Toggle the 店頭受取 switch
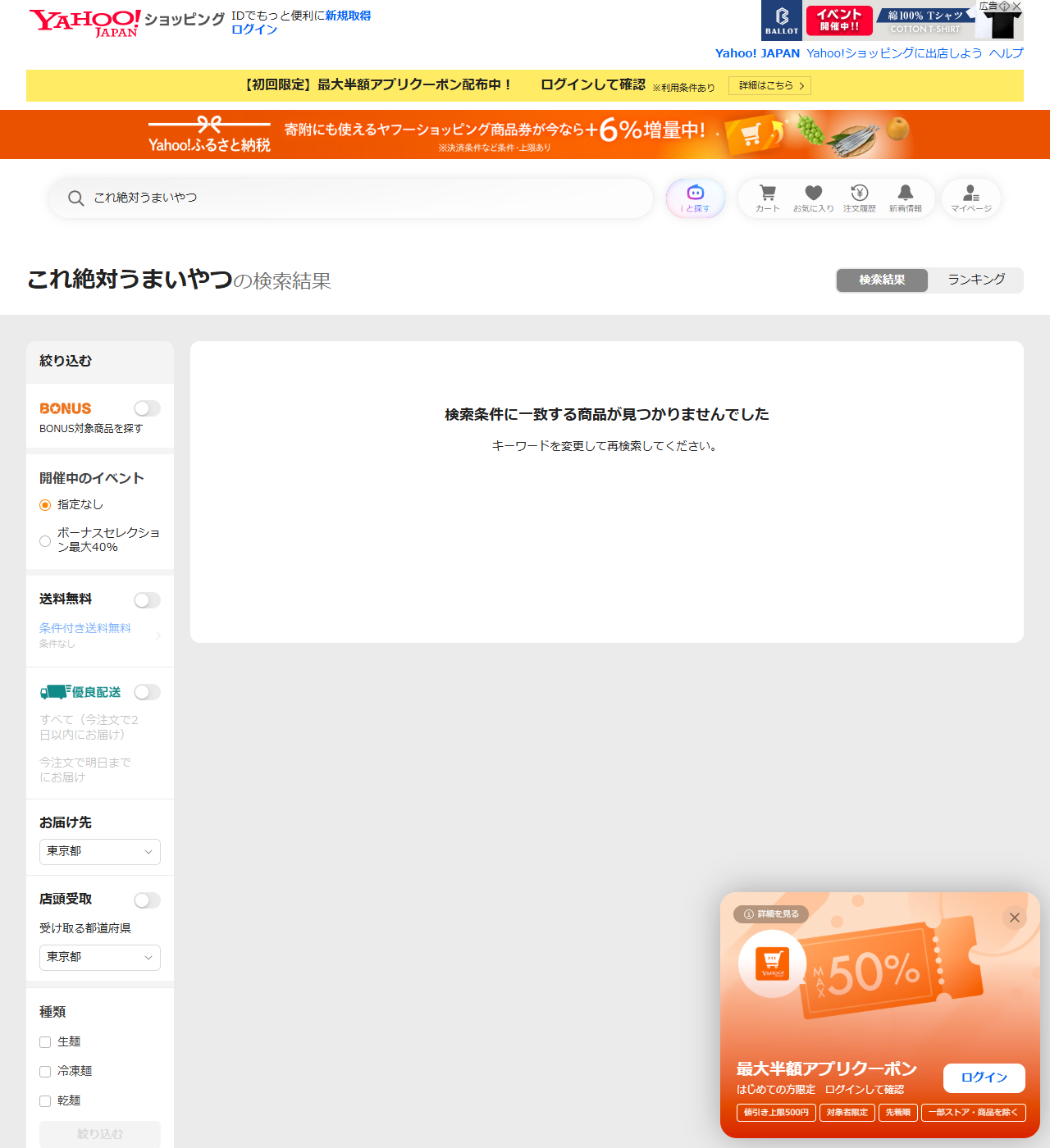This screenshot has width=1050, height=1148. coord(148,900)
